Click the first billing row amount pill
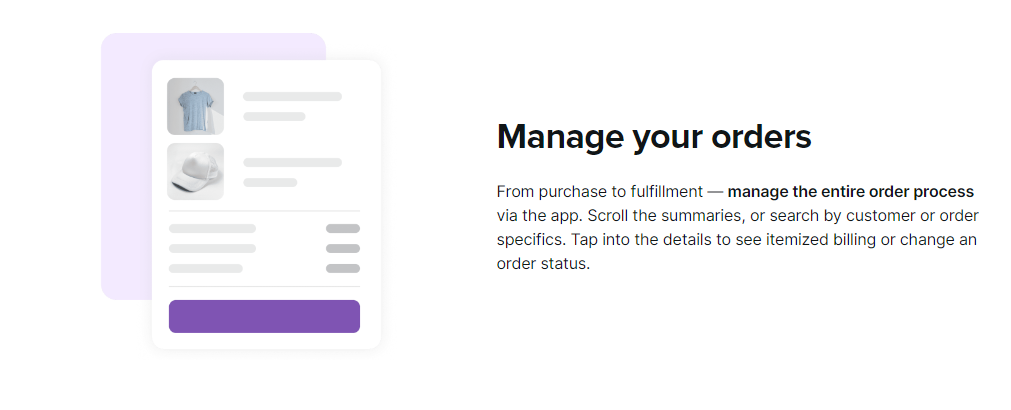This screenshot has height=410, width=1011. pyautogui.click(x=342, y=229)
